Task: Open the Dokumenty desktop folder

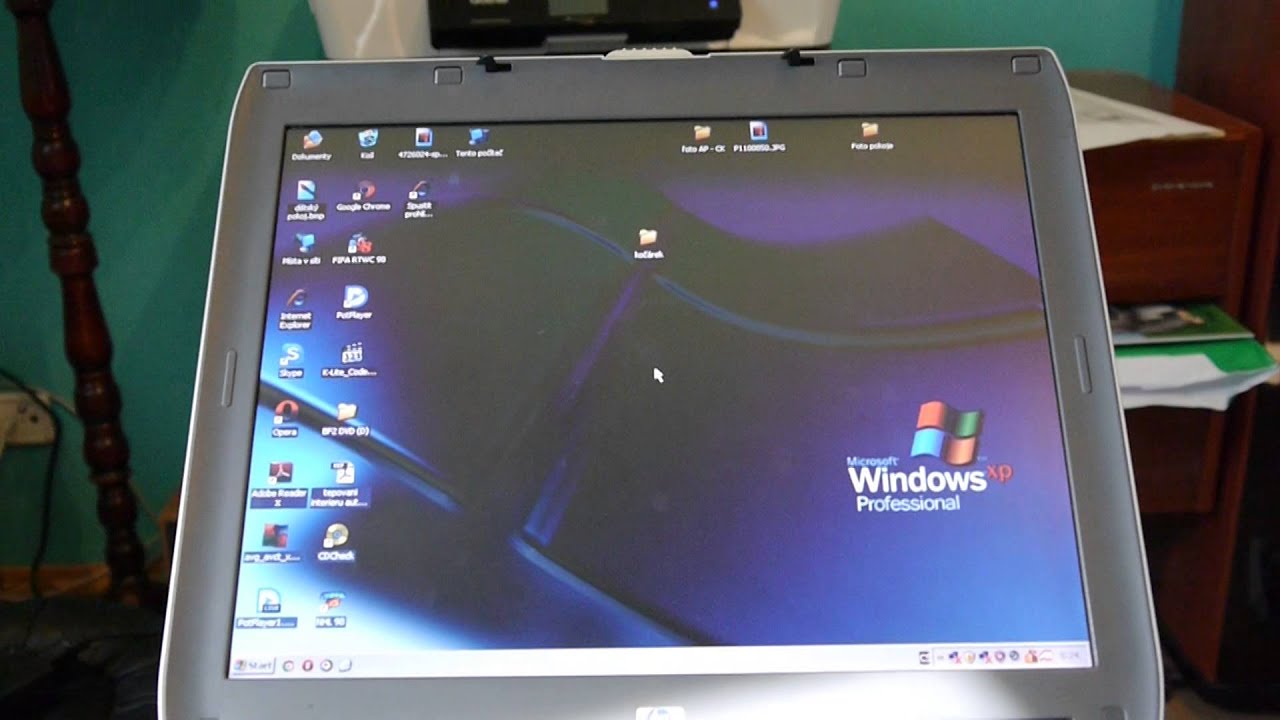Action: click(x=311, y=146)
